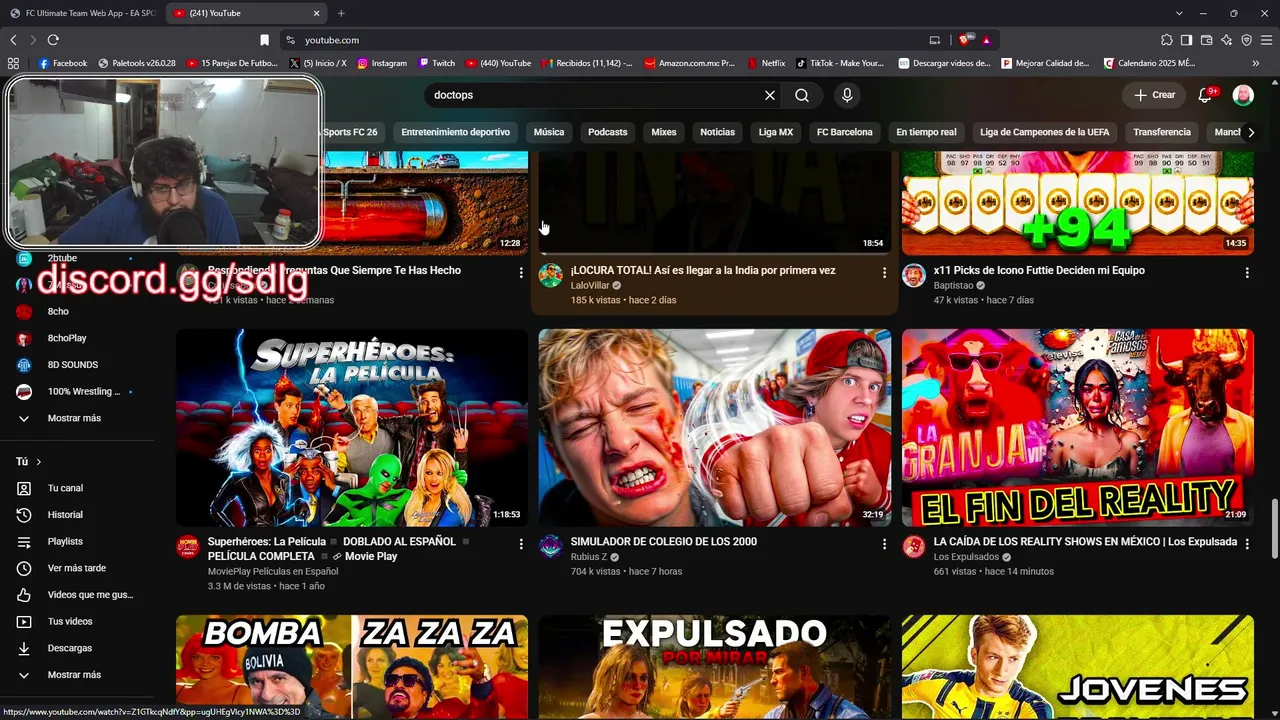The image size is (1280, 720).
Task: Open the apps grid in bookmarks bar
Action: 13,63
